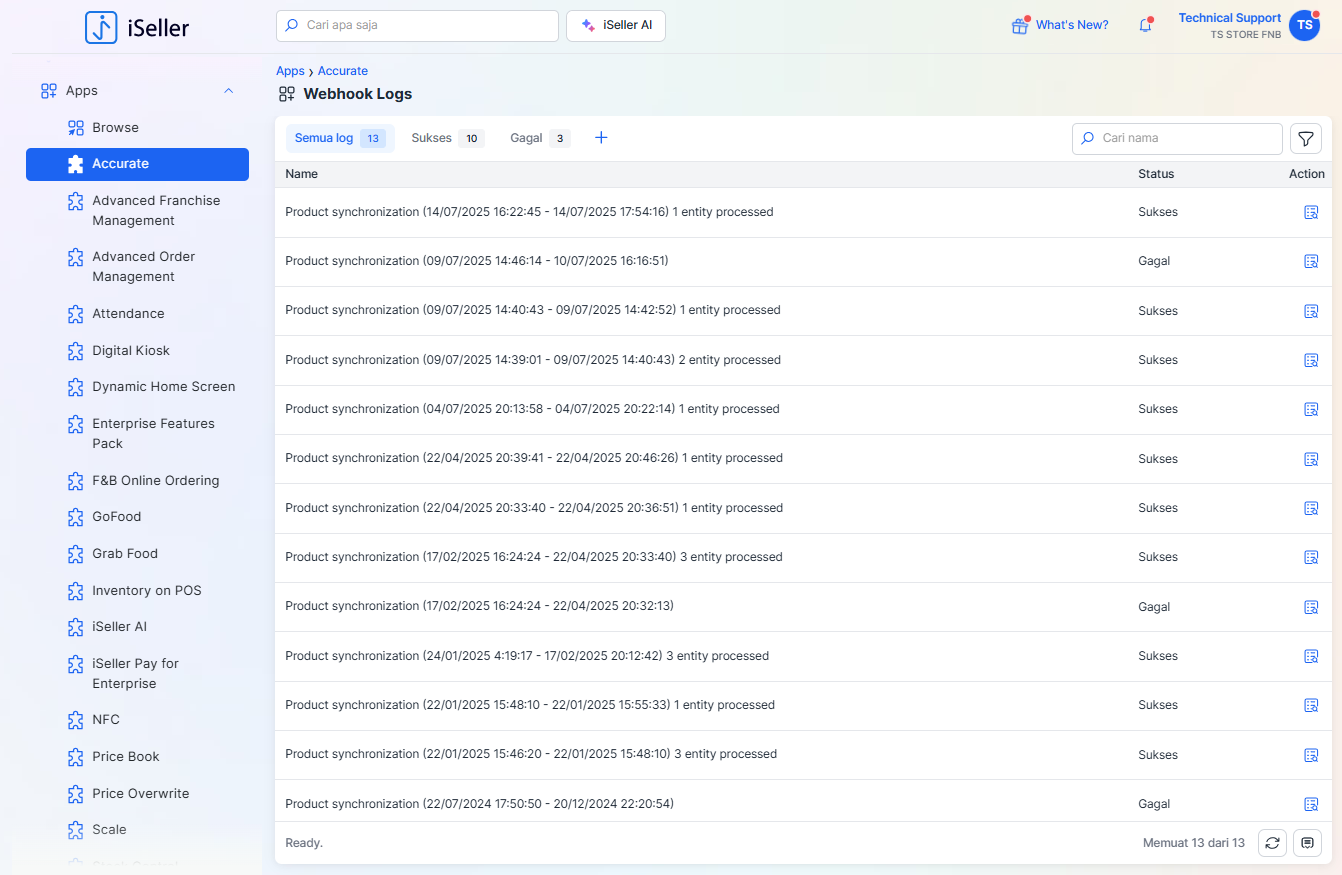Focus the Cari nama search field

[x=1177, y=139]
